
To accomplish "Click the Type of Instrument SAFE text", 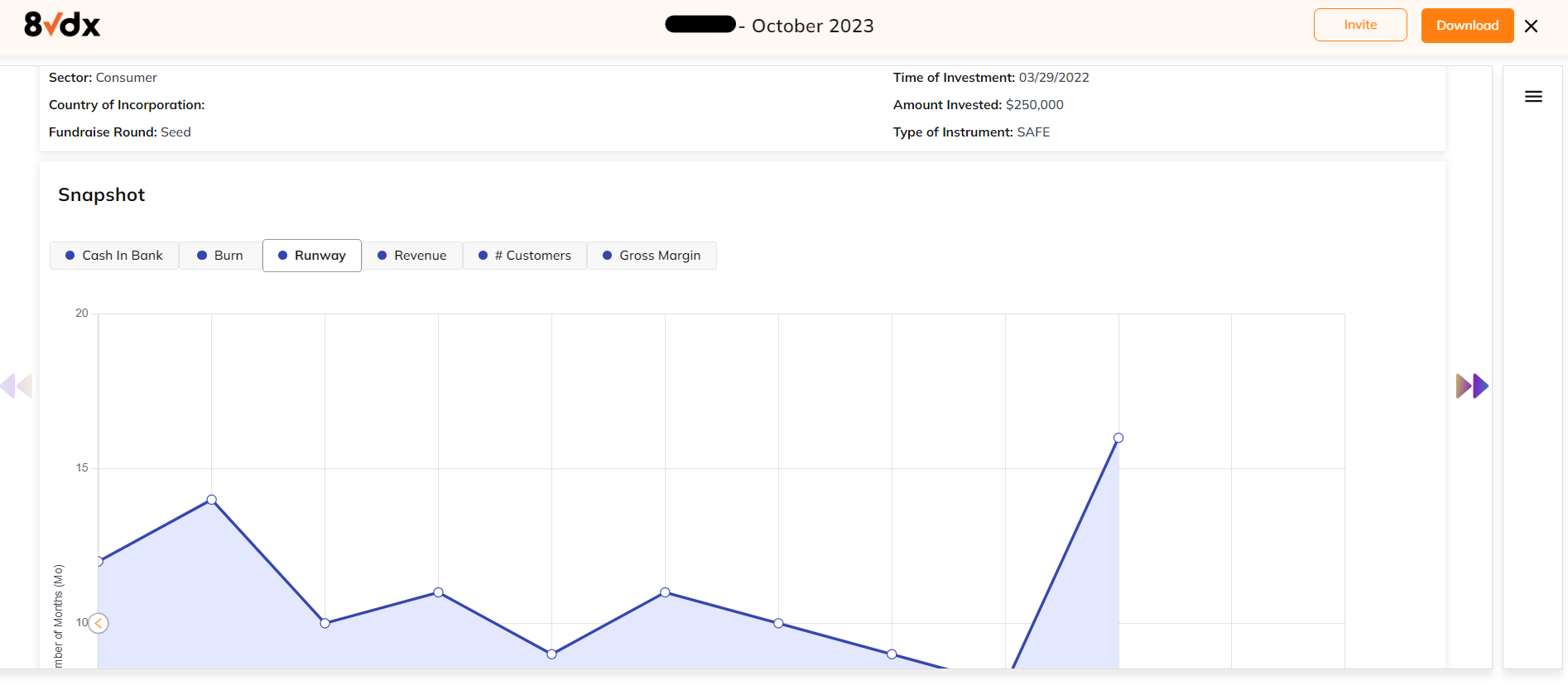I will coord(971,132).
